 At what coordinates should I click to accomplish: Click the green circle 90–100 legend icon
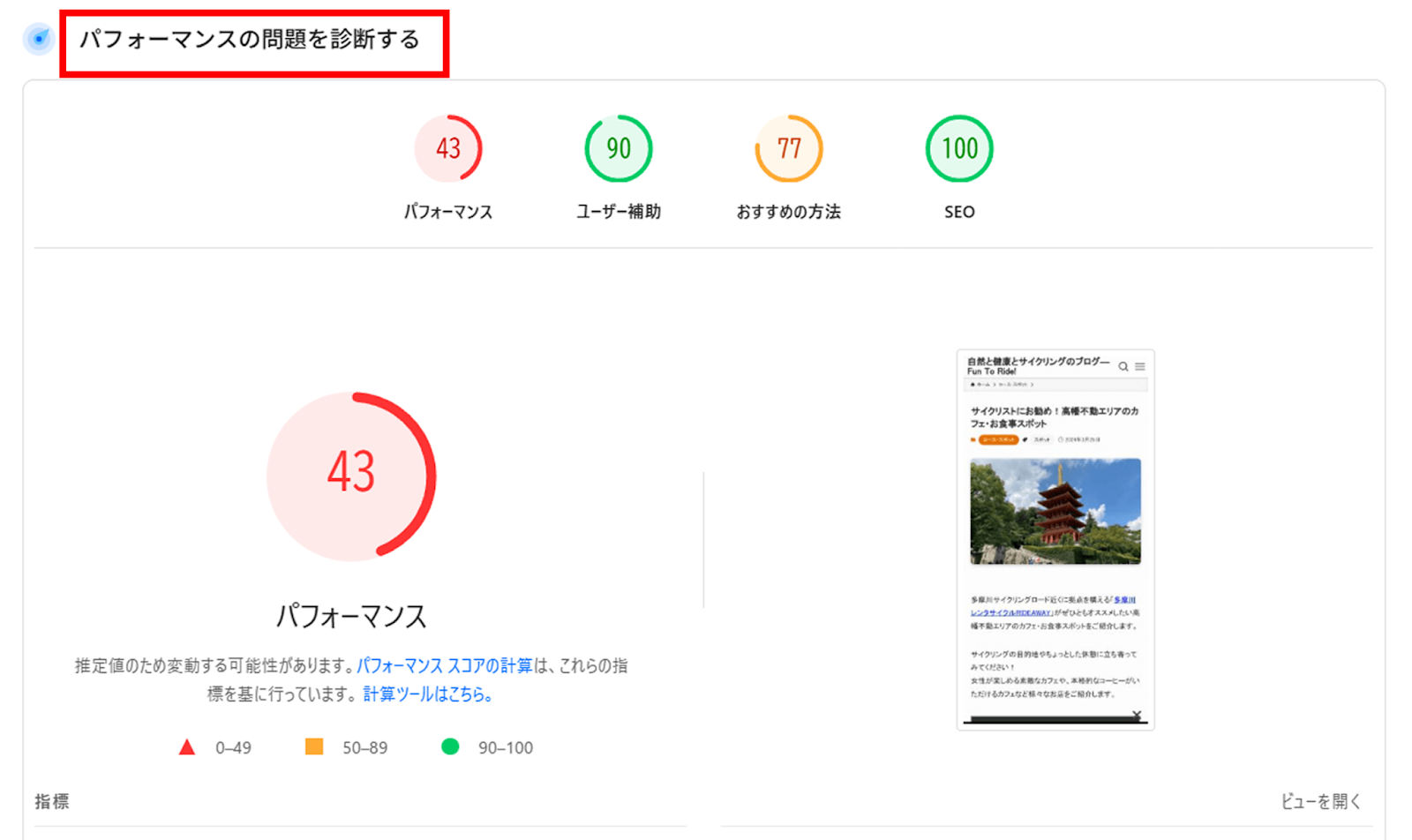[x=450, y=747]
